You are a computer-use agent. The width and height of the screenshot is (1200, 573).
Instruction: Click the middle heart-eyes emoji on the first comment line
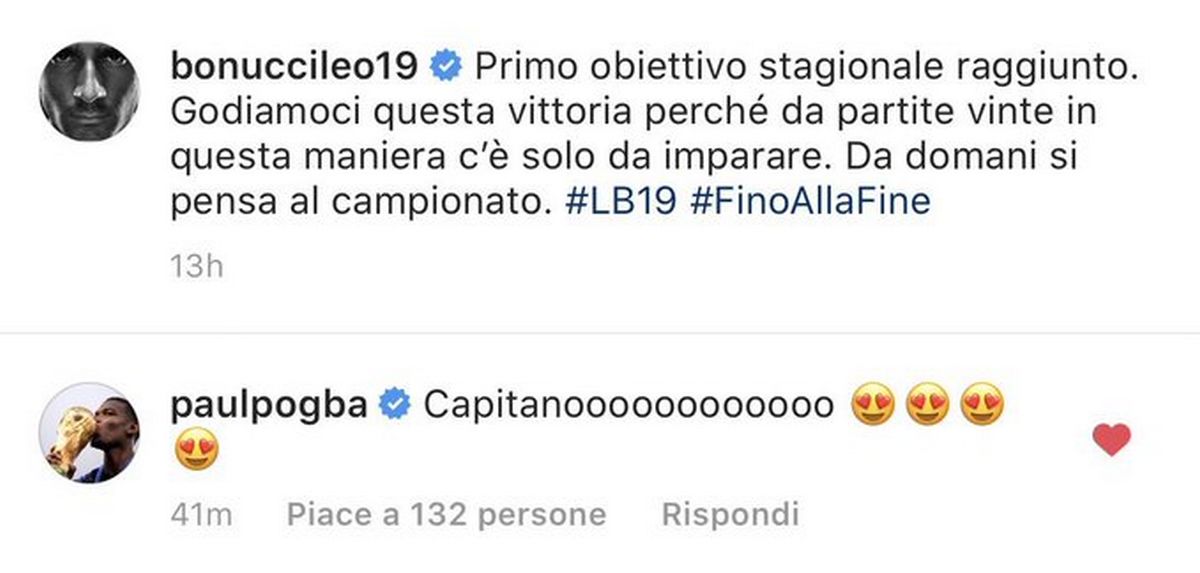point(925,406)
